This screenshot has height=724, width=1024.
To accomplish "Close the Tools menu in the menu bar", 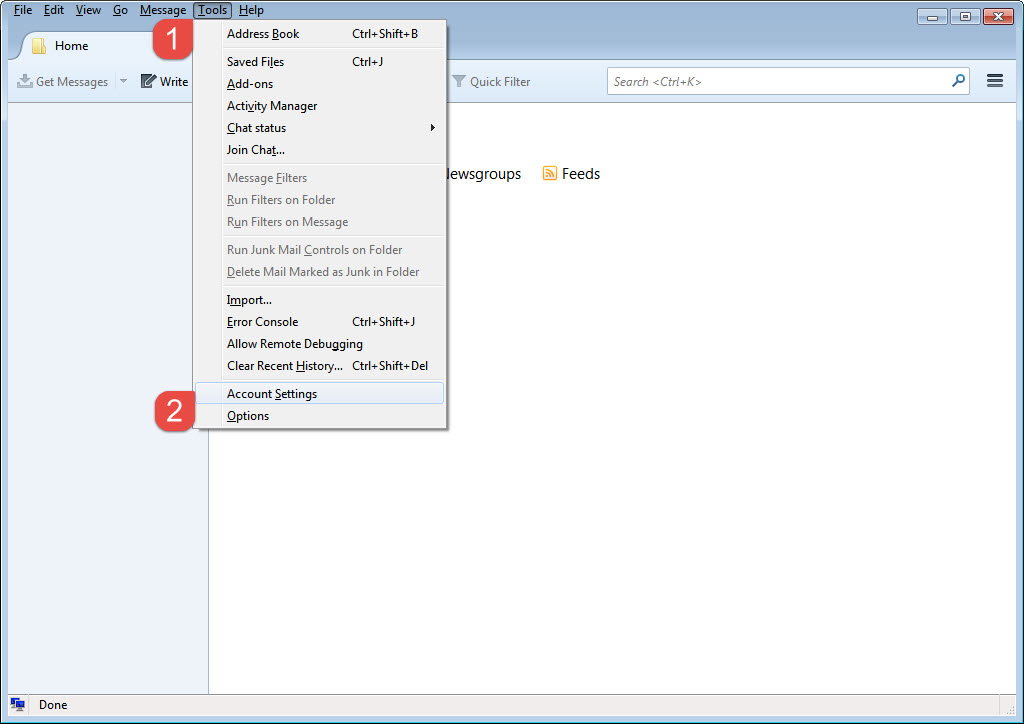I will pyautogui.click(x=212, y=10).
